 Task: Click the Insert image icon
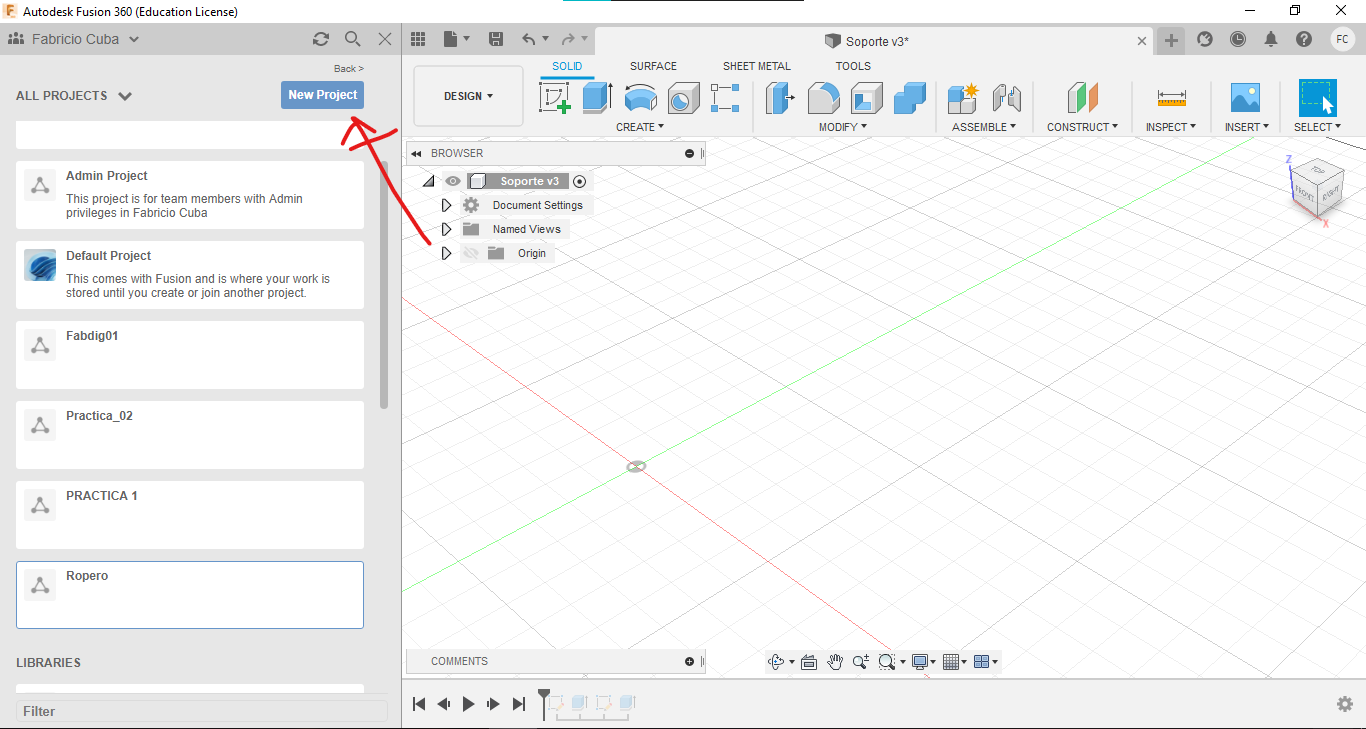click(x=1245, y=98)
